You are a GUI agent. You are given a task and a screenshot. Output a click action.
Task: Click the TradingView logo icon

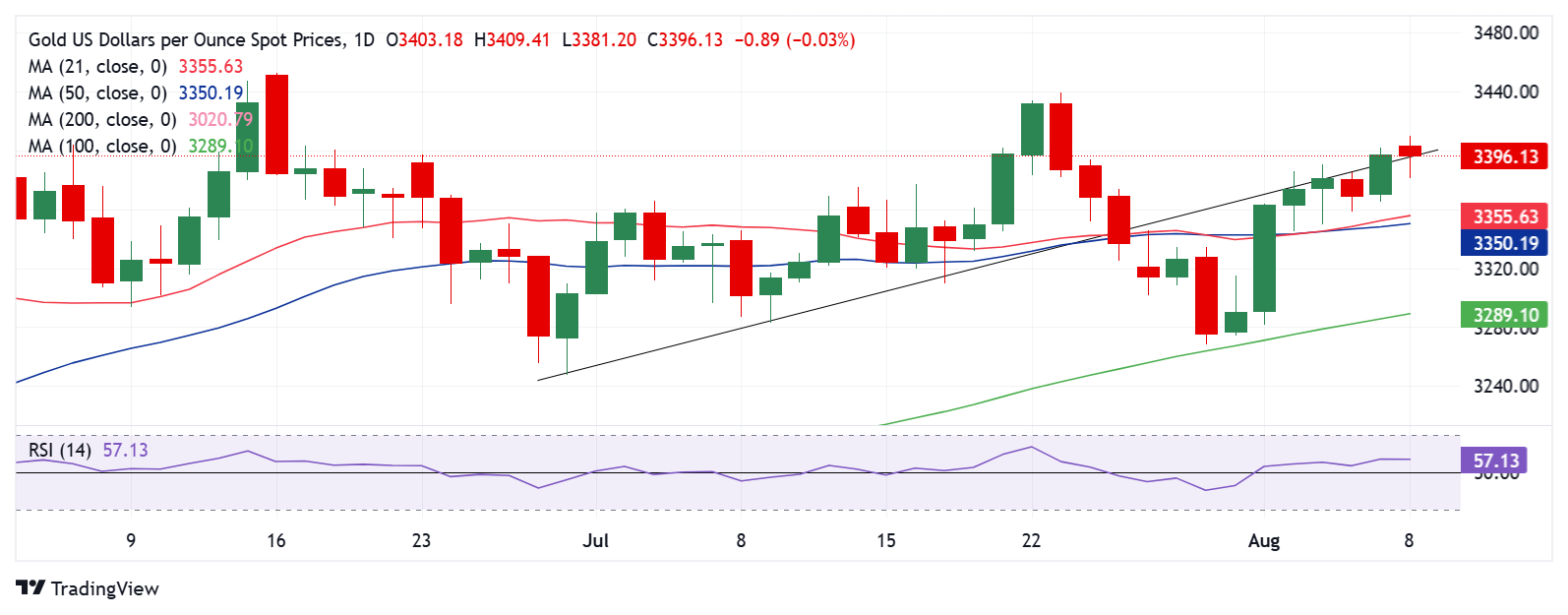31,587
